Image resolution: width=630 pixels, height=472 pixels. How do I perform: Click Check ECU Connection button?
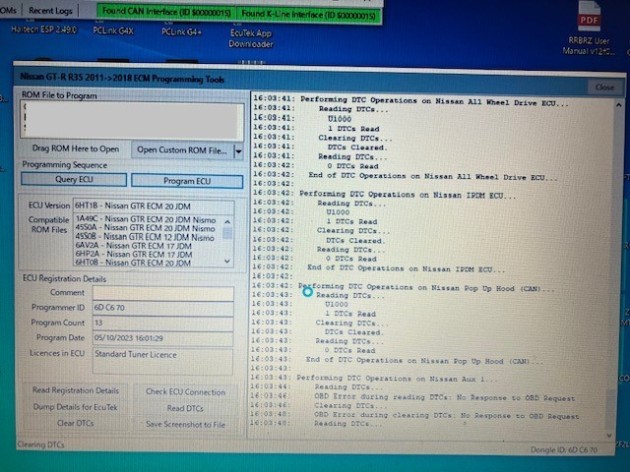(x=186, y=392)
